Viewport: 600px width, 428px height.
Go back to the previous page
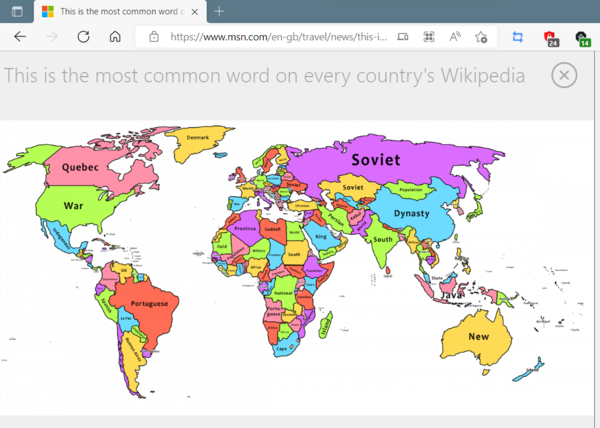pos(20,37)
